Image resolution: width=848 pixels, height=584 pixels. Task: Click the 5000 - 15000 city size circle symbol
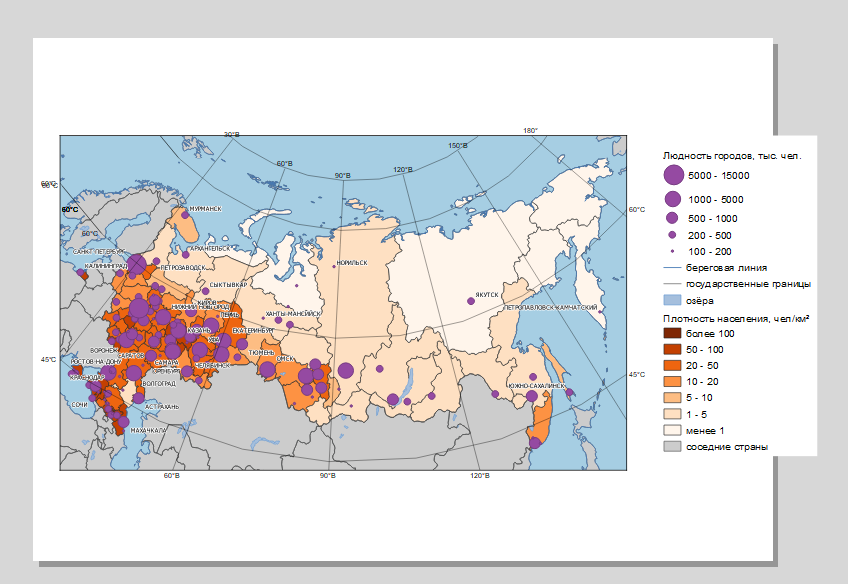[672, 175]
